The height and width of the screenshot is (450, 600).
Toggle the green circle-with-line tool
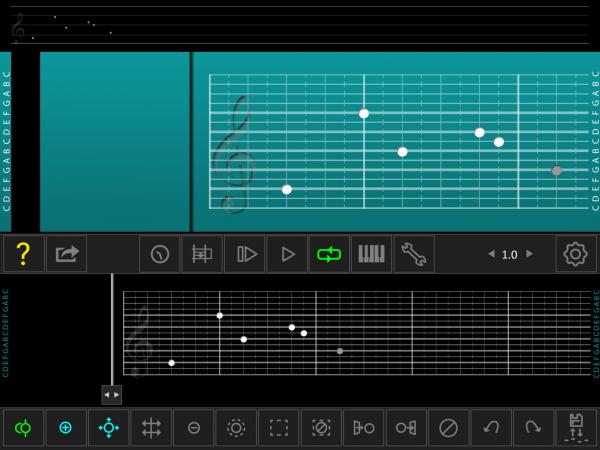(23, 427)
